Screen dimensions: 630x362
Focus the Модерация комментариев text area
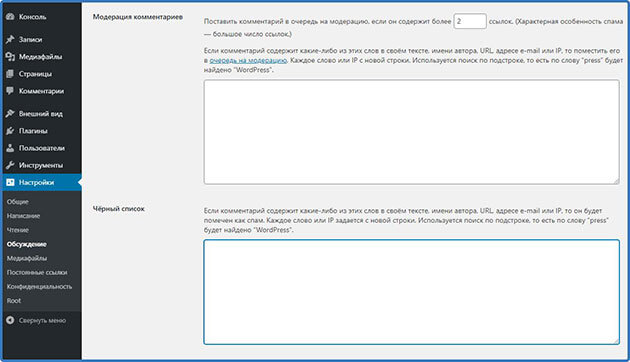411,132
